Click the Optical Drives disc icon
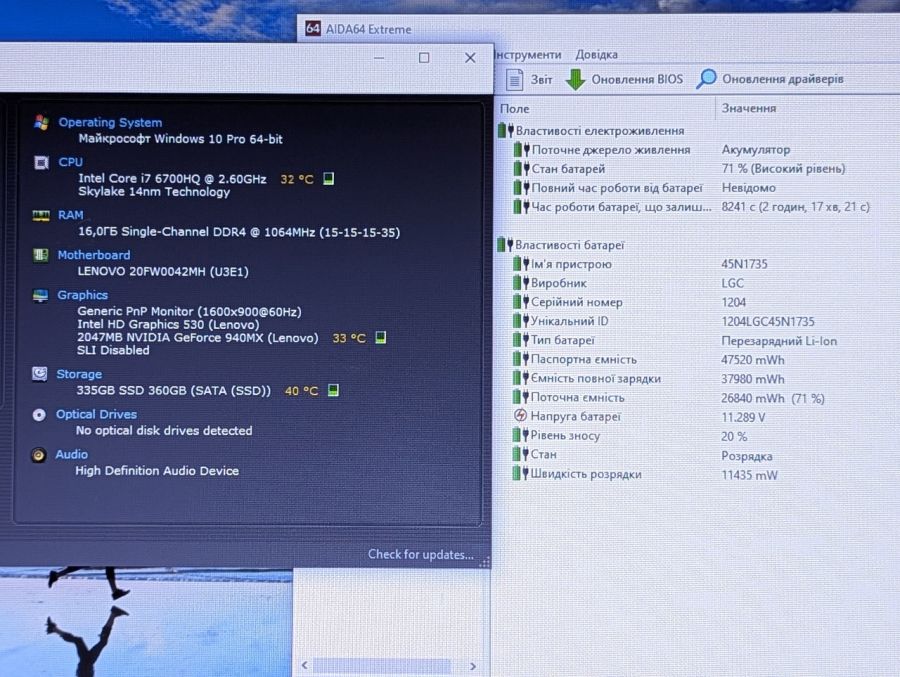 click(x=39, y=415)
